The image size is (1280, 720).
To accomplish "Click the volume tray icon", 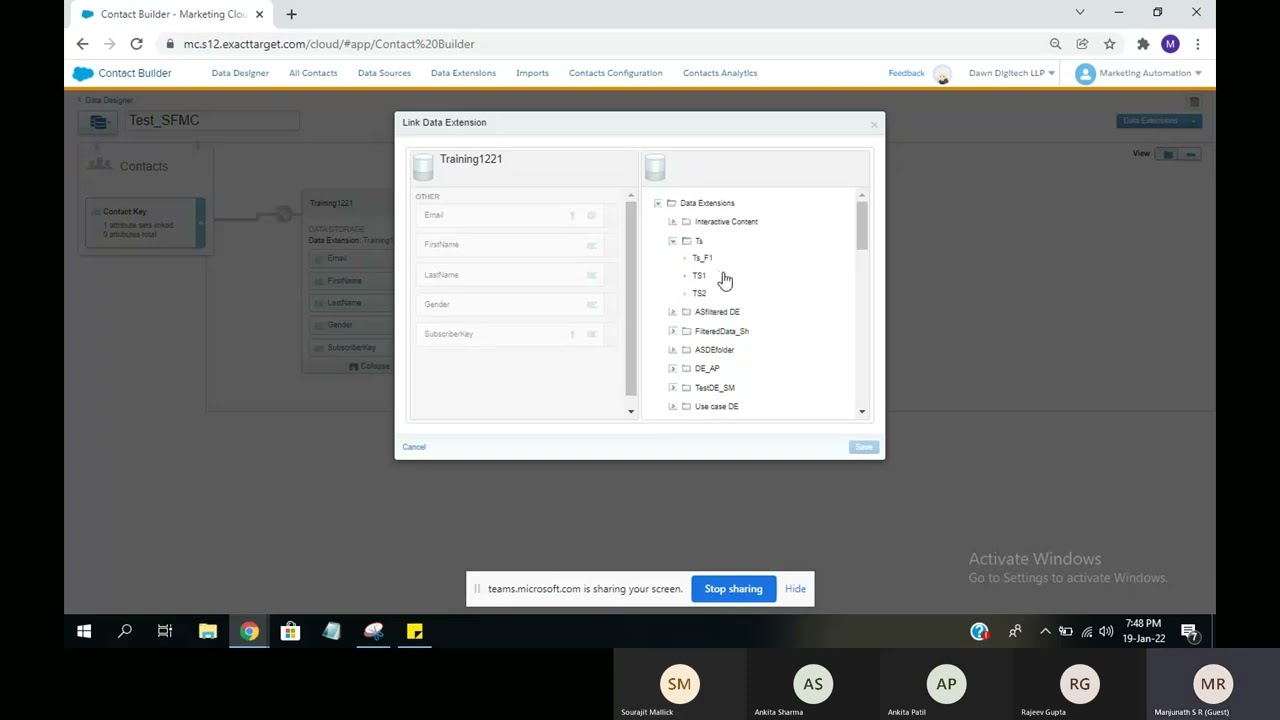I will point(1106,631).
